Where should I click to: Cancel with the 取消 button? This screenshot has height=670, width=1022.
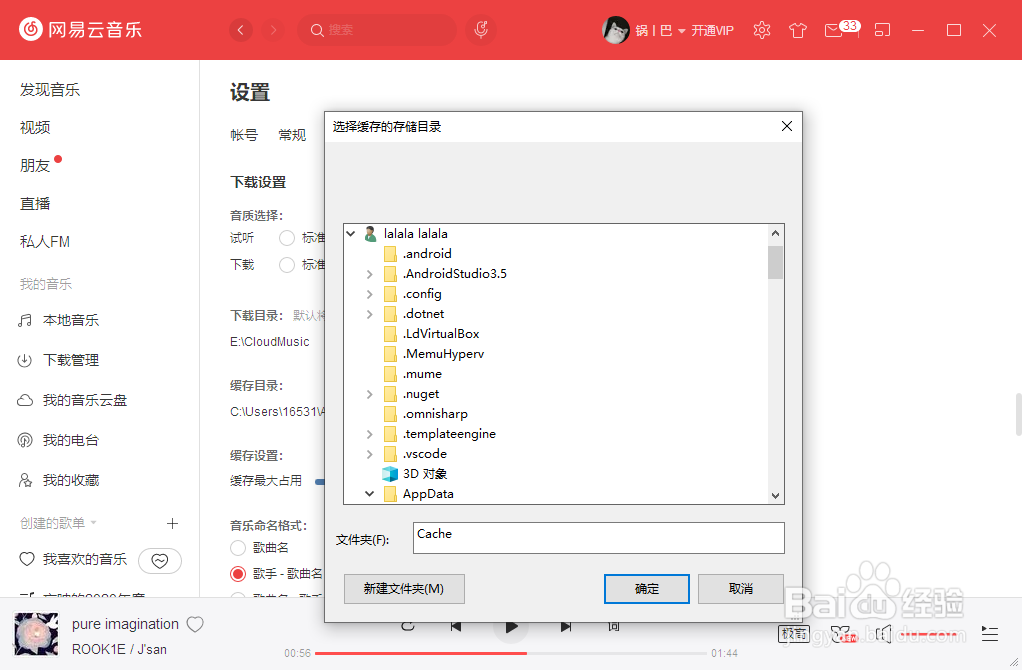pos(740,589)
